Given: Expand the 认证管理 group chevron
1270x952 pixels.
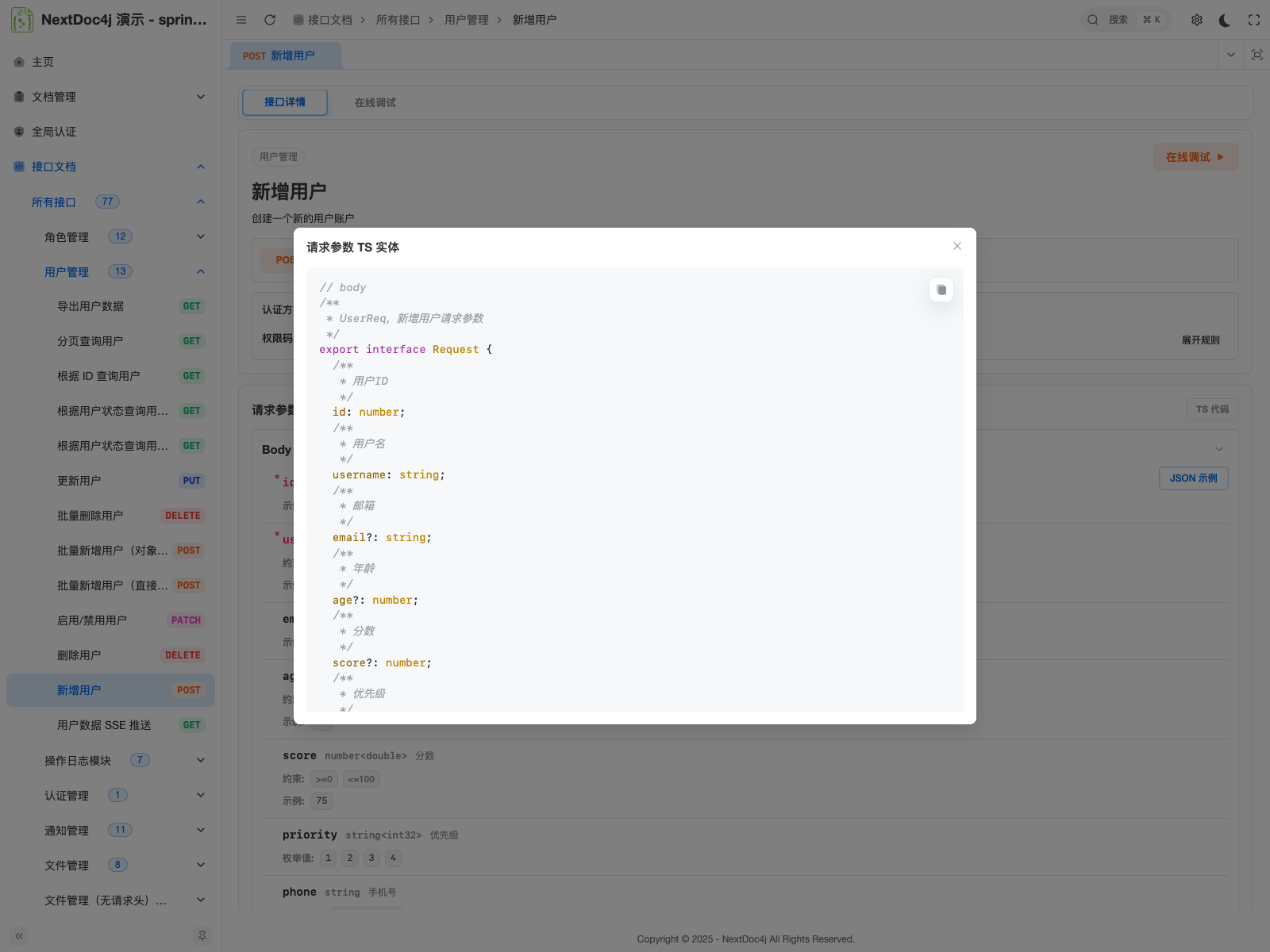Looking at the screenshot, I should (201, 795).
